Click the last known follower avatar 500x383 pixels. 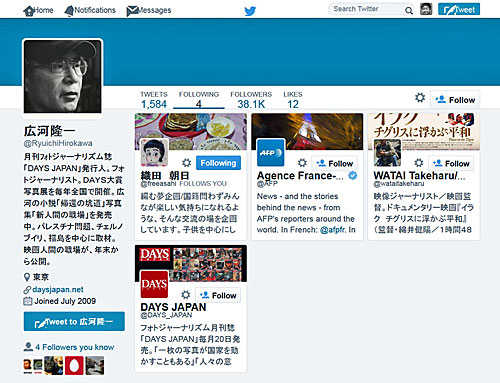click(95, 366)
